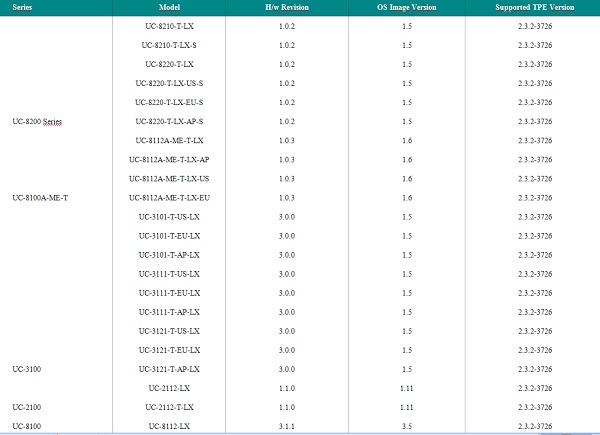
Task: Select the UC-2100 series label
Action: point(27,407)
